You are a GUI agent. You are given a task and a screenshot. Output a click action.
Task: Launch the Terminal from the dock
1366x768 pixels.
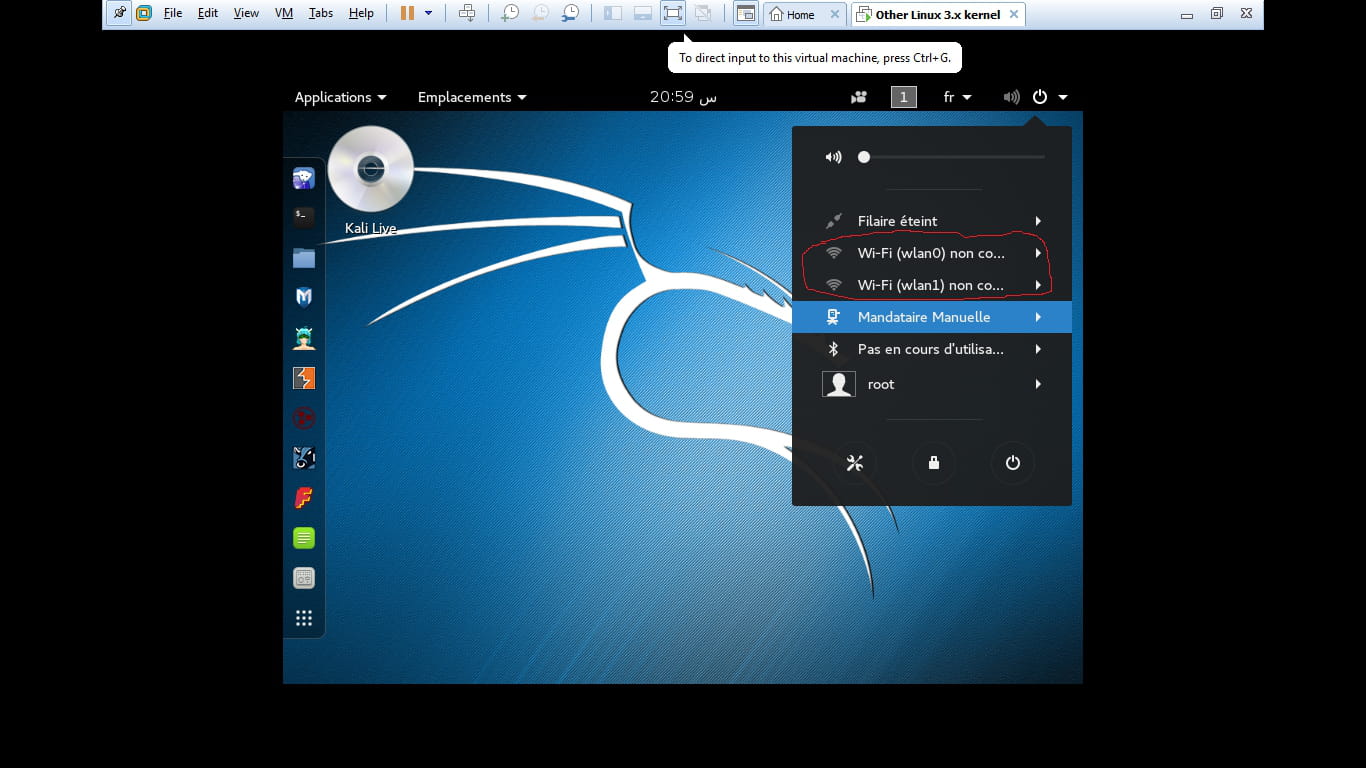[x=304, y=216]
